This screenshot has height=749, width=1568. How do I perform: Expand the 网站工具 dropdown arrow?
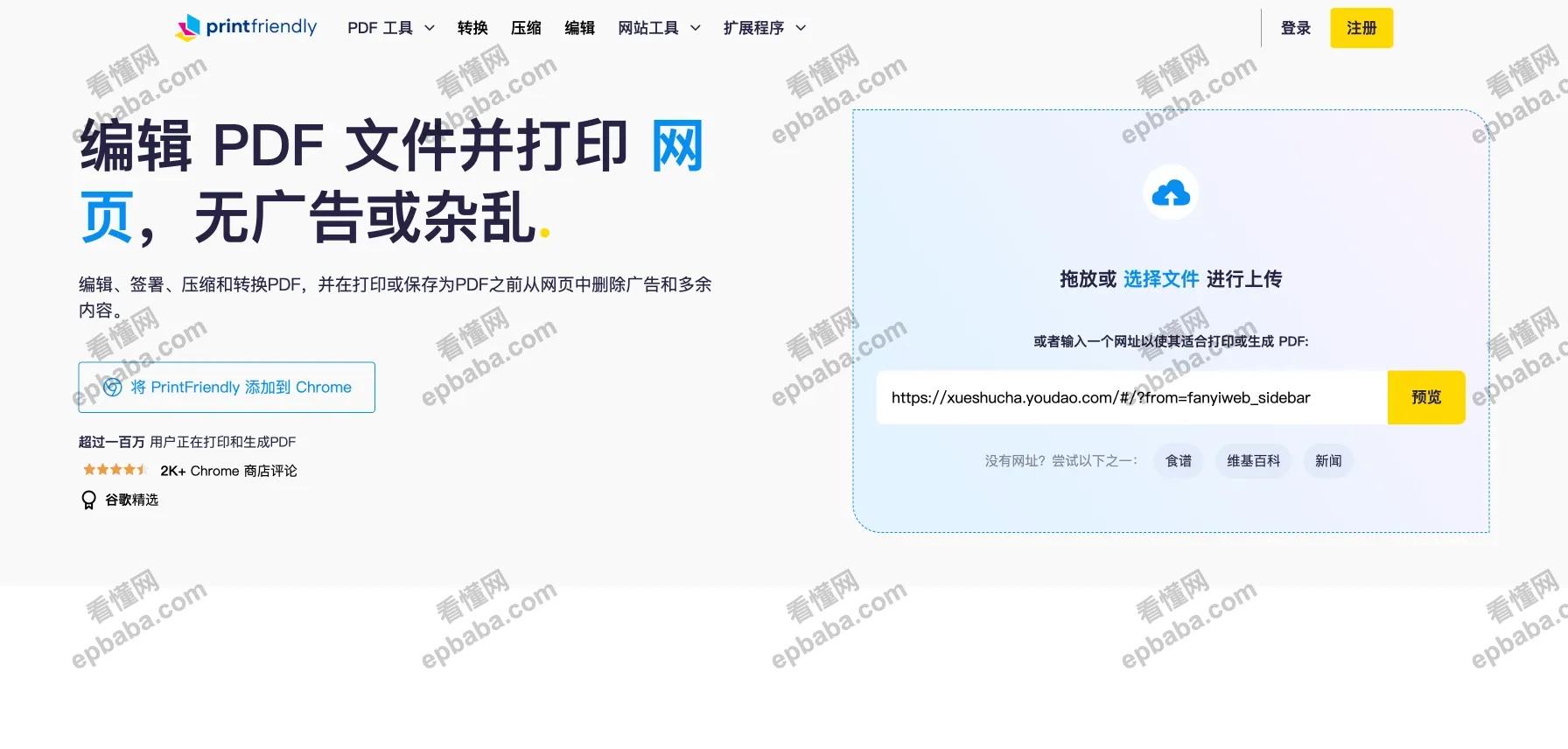(x=696, y=28)
